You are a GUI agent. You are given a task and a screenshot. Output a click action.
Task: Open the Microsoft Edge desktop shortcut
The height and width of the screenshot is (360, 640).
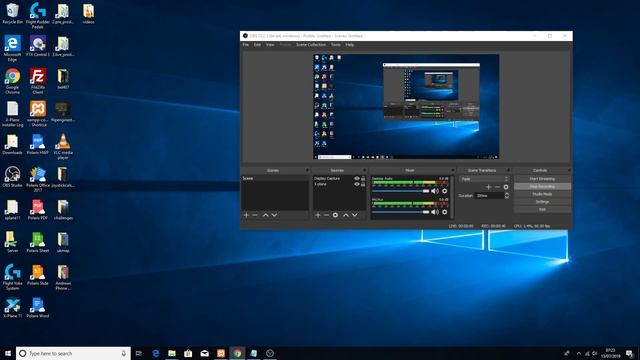pyautogui.click(x=12, y=48)
